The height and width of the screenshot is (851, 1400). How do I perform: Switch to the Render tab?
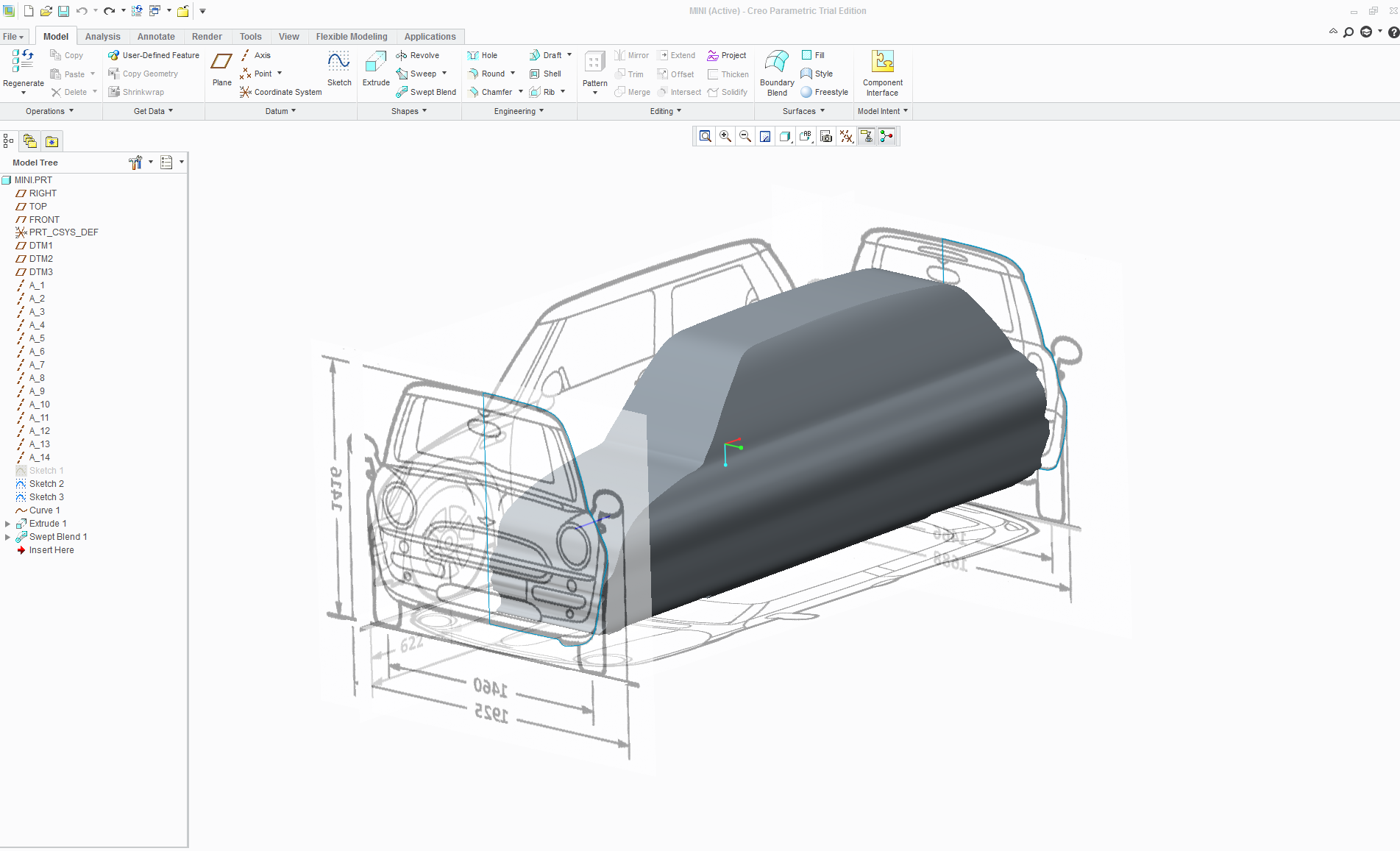coord(207,37)
